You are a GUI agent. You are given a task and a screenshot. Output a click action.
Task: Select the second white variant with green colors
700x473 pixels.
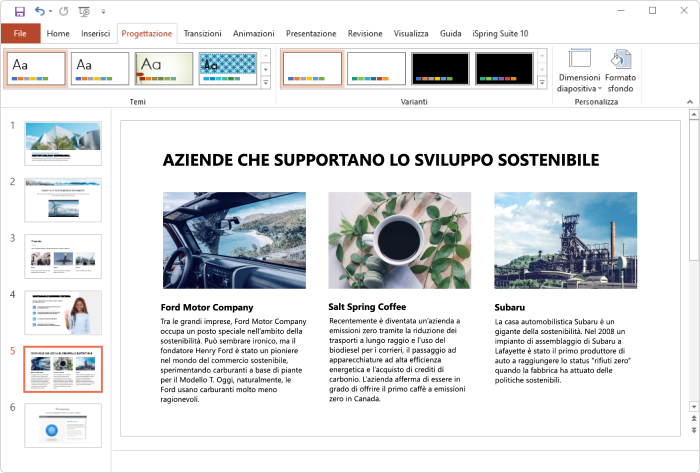(x=376, y=68)
